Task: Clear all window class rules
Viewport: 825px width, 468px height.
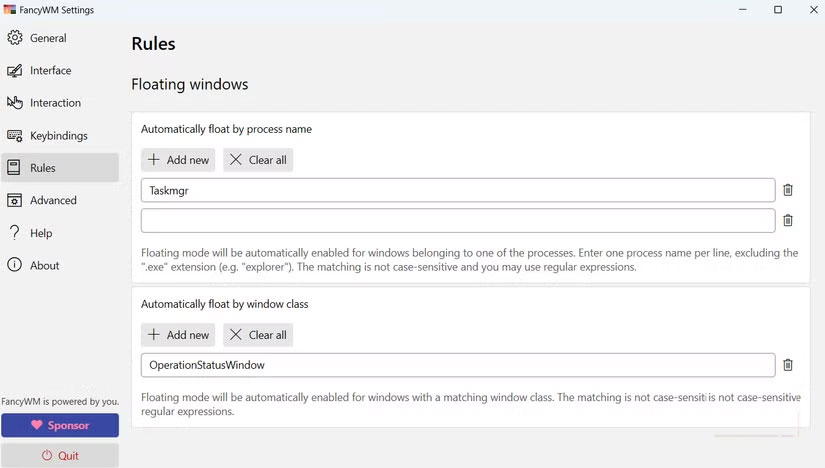Action: 258,335
